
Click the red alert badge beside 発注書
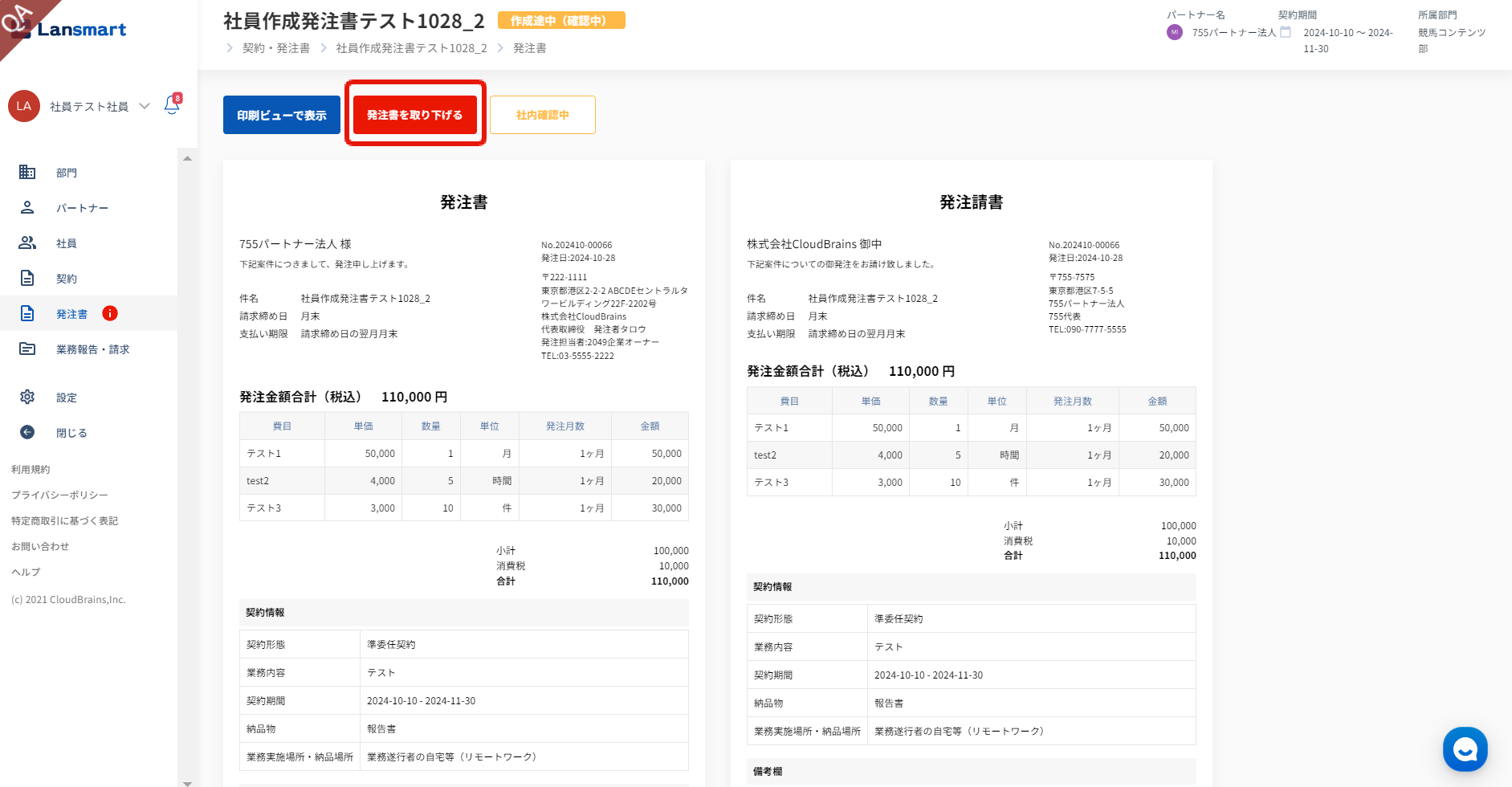[110, 313]
